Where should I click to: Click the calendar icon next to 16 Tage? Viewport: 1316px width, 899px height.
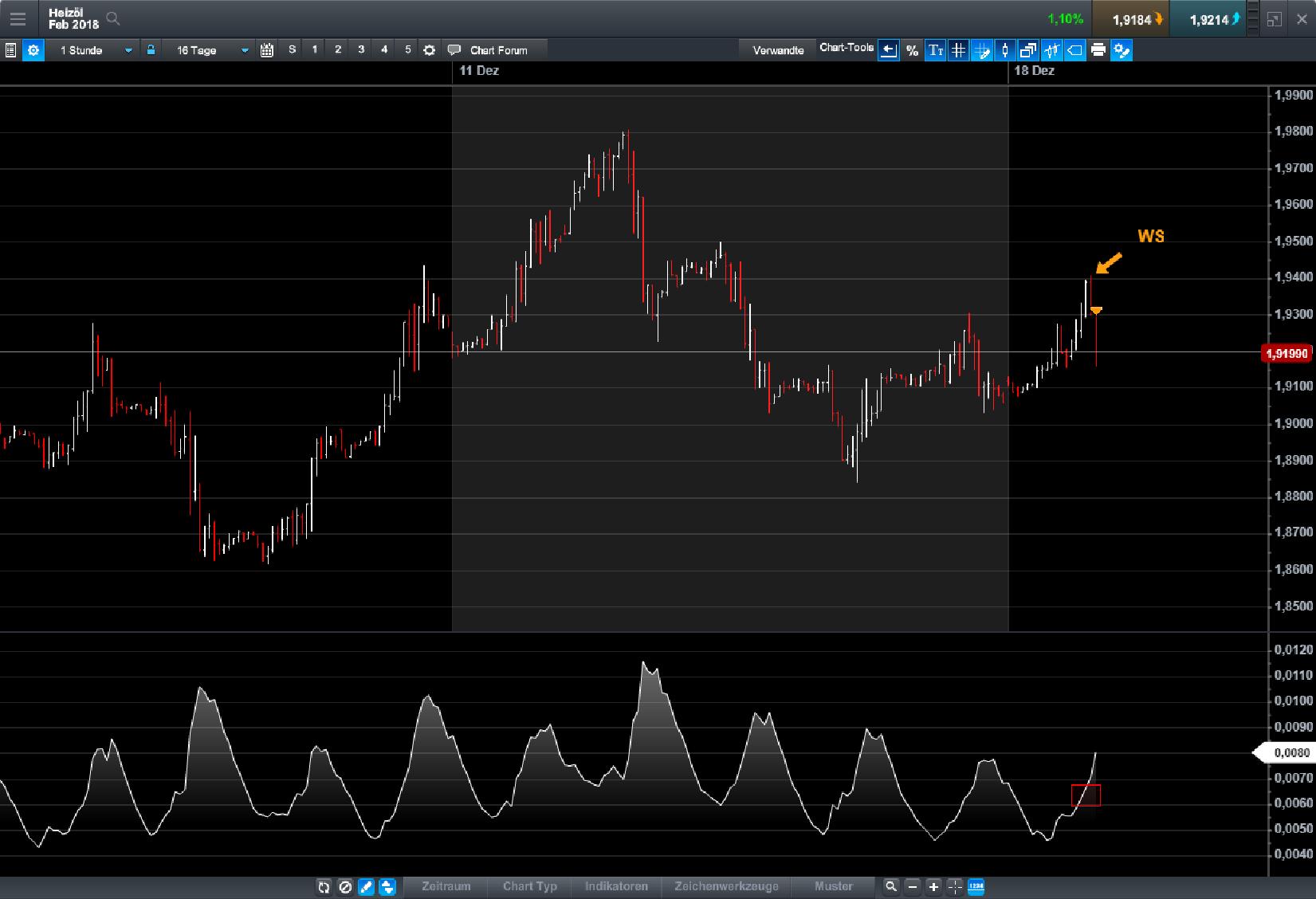pyautogui.click(x=265, y=49)
